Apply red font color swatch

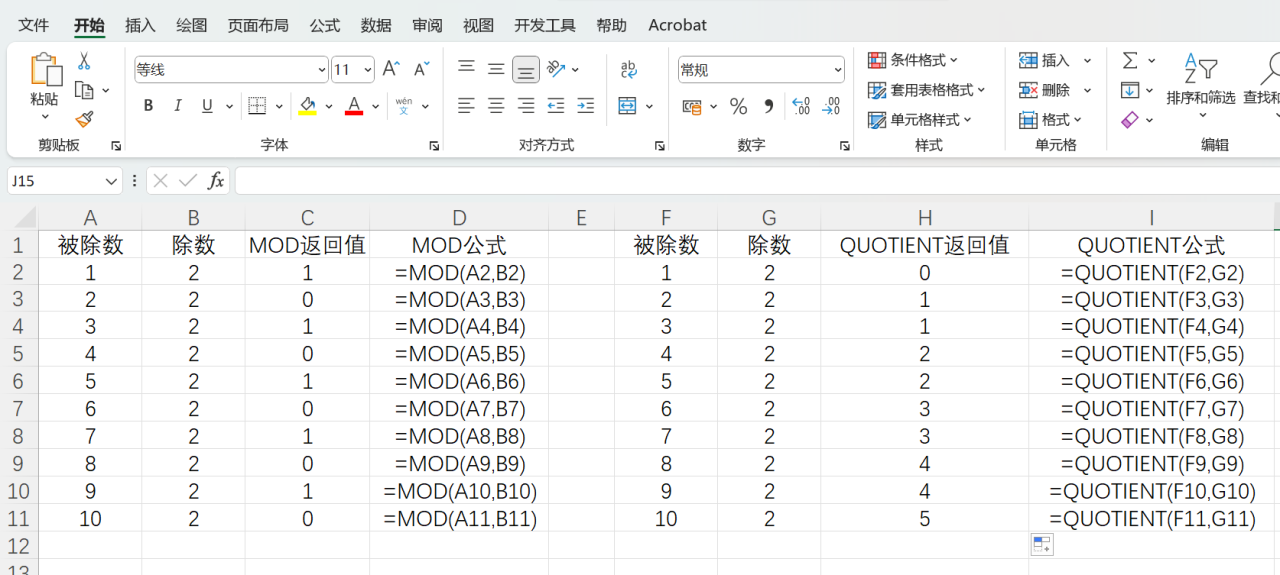[x=353, y=105]
